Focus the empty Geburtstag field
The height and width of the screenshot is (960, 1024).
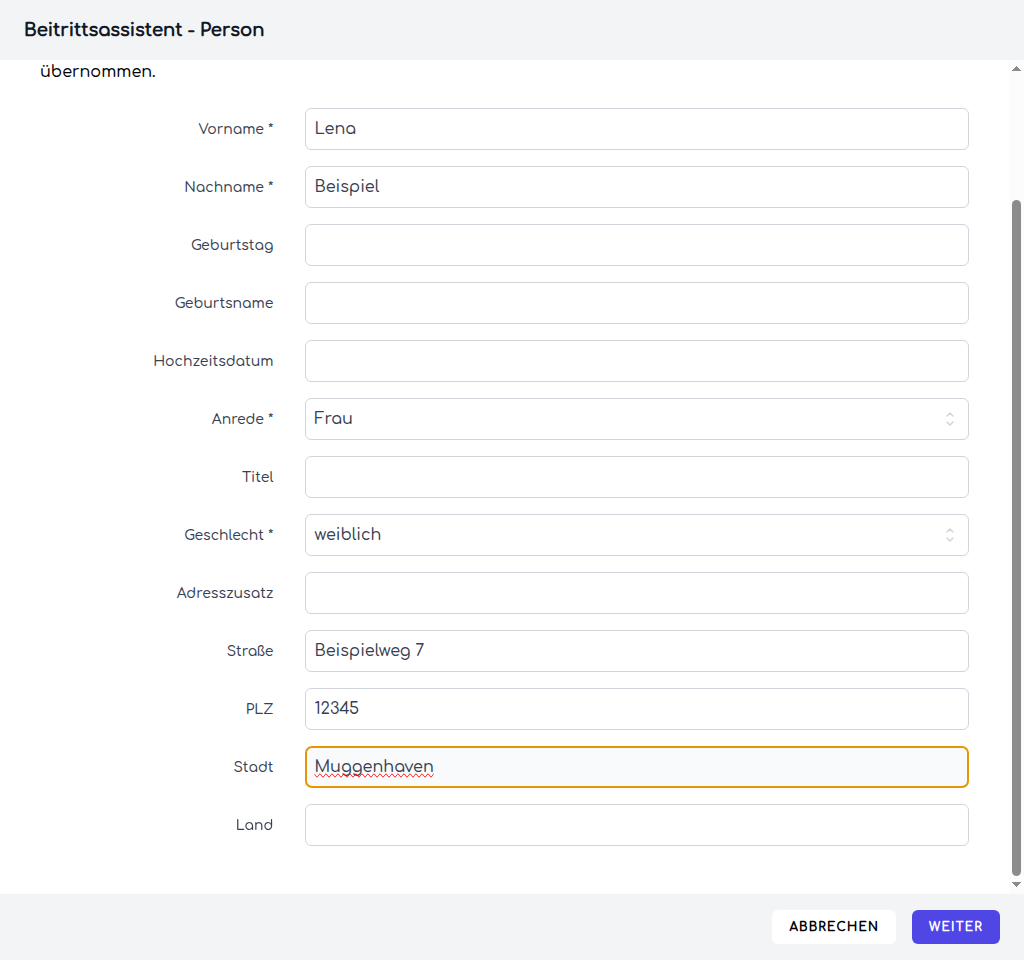pyautogui.click(x=637, y=245)
